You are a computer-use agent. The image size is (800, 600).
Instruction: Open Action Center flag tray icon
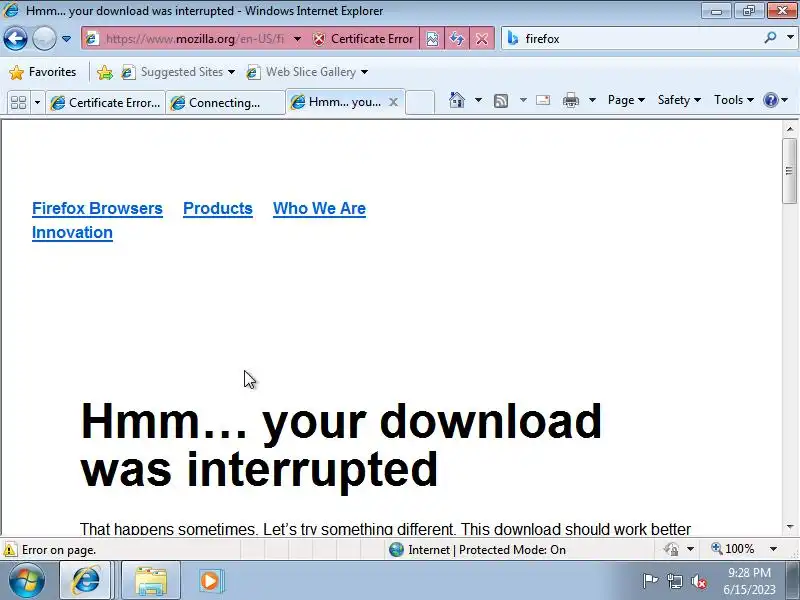coord(649,581)
